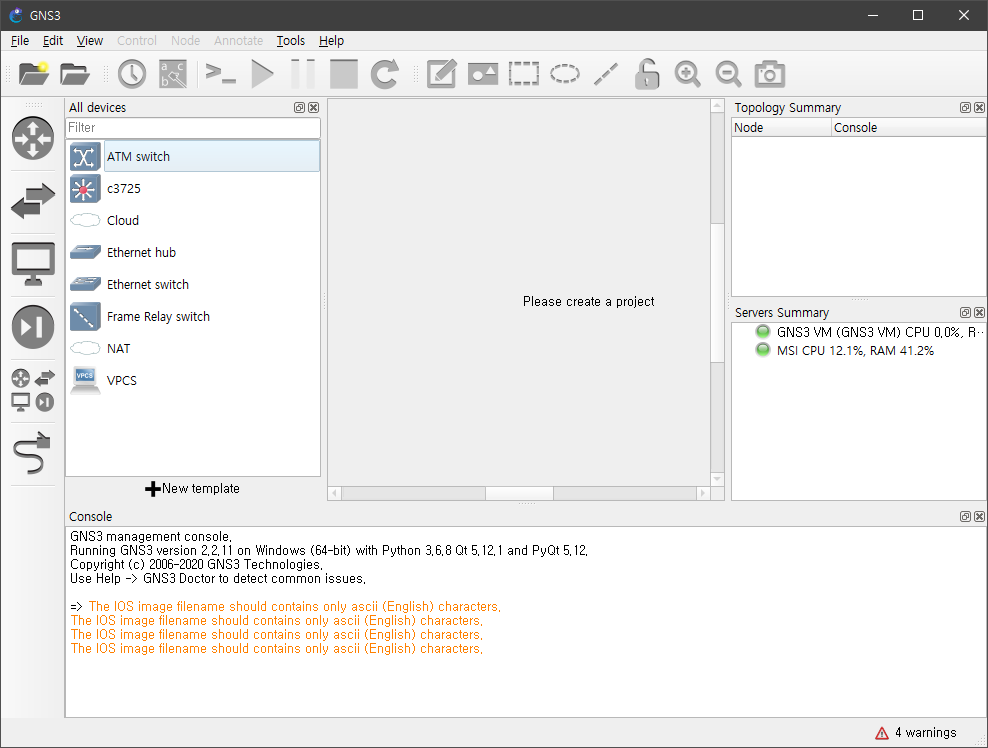Open the File menu
This screenshot has height=748, width=988.
[20, 41]
